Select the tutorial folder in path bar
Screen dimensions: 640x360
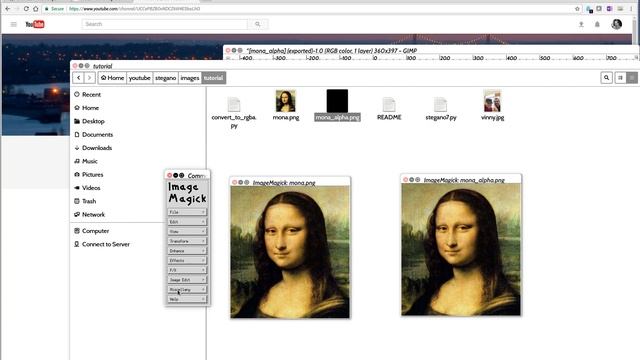[x=213, y=78]
